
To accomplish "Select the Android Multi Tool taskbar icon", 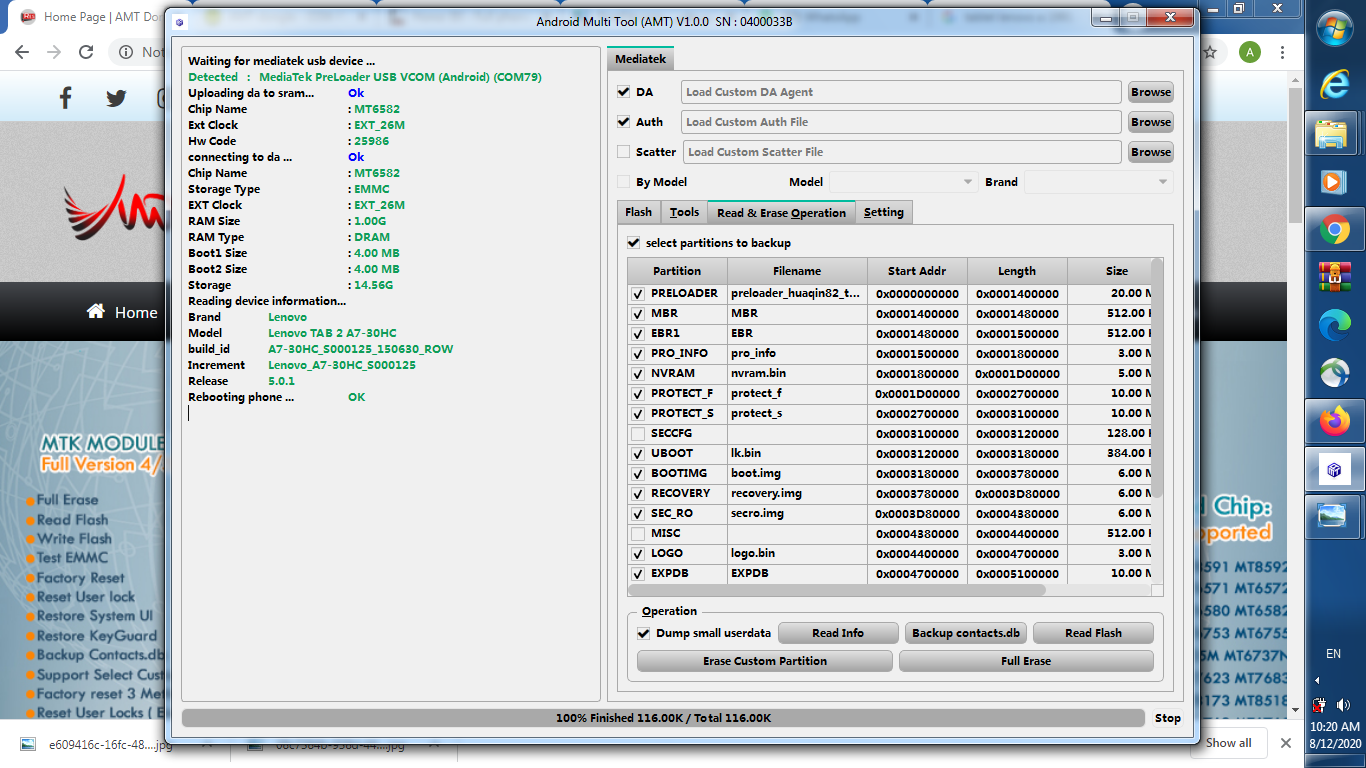I will coord(1334,468).
